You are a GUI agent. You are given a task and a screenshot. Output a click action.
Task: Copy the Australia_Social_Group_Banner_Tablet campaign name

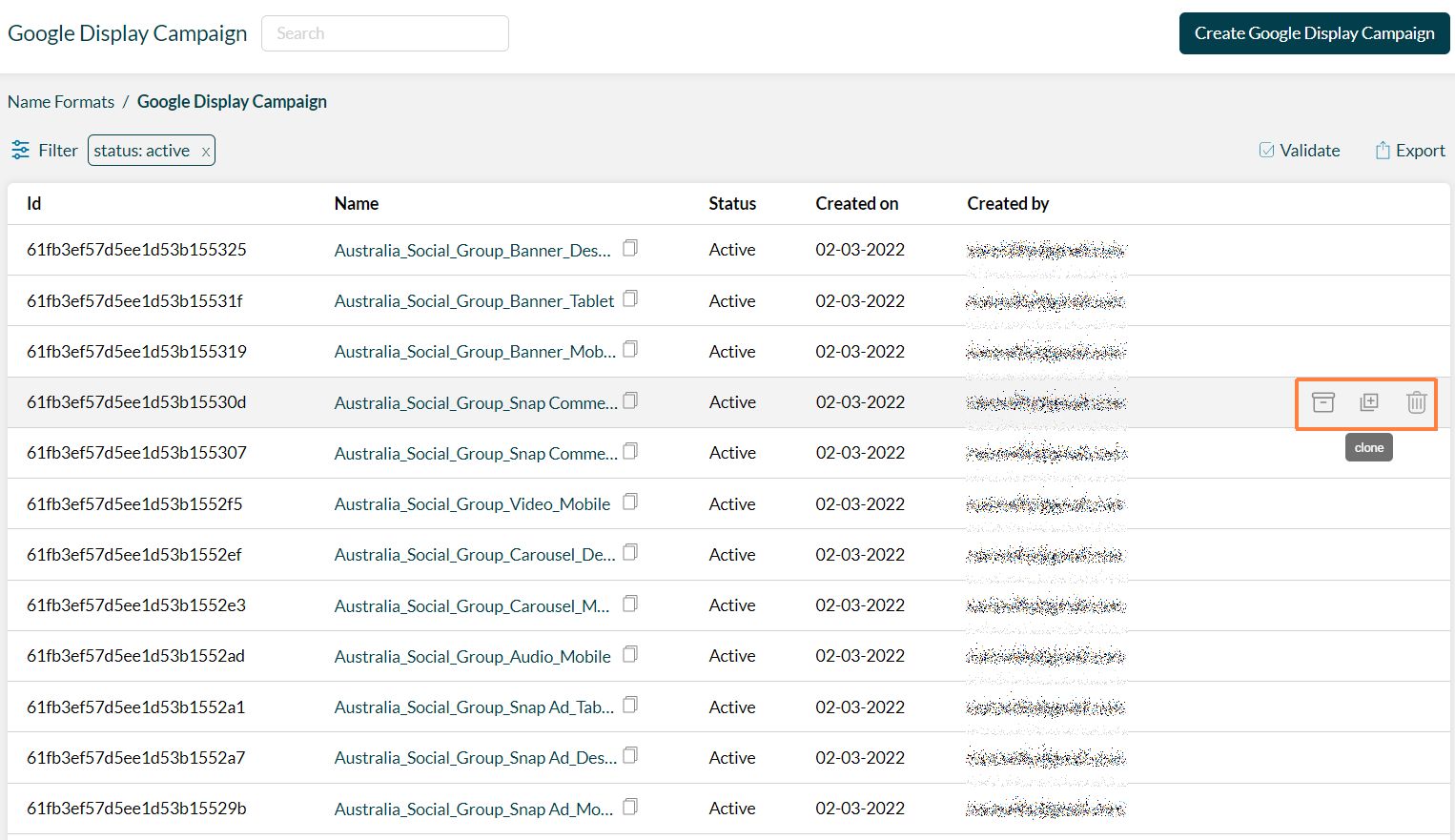pos(630,297)
